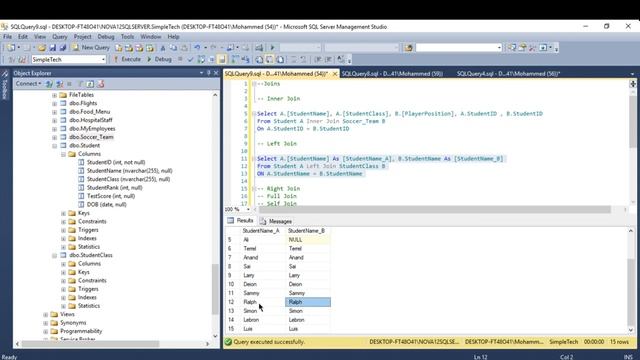Toggle auto-hide pin on Object Explorer
This screenshot has width=640, height=360.
coord(209,73)
